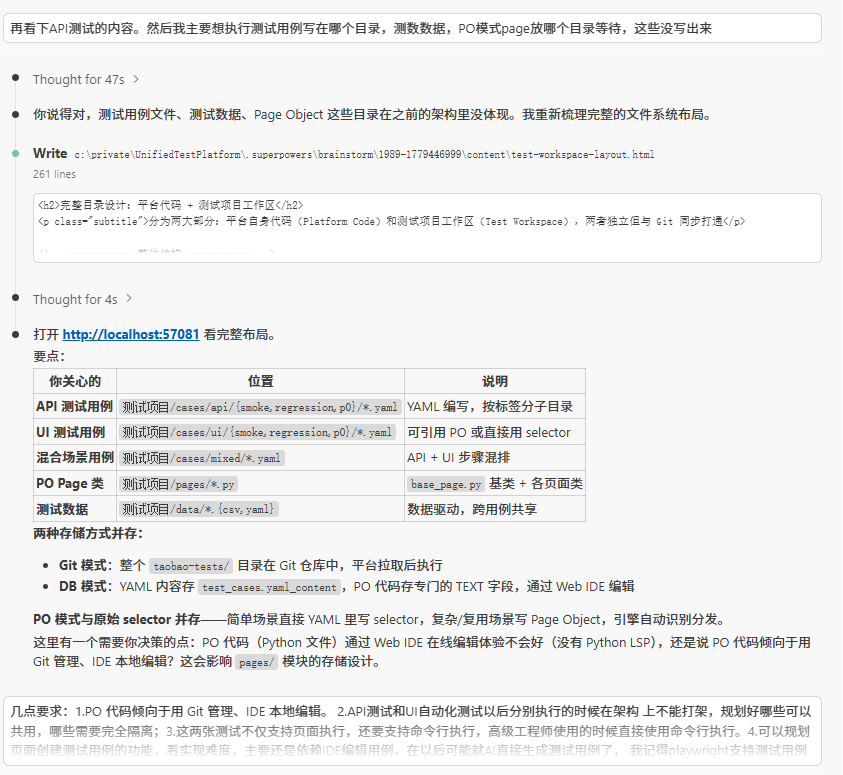
Task: Click the '你关心的' table header
Action: pos(75,382)
